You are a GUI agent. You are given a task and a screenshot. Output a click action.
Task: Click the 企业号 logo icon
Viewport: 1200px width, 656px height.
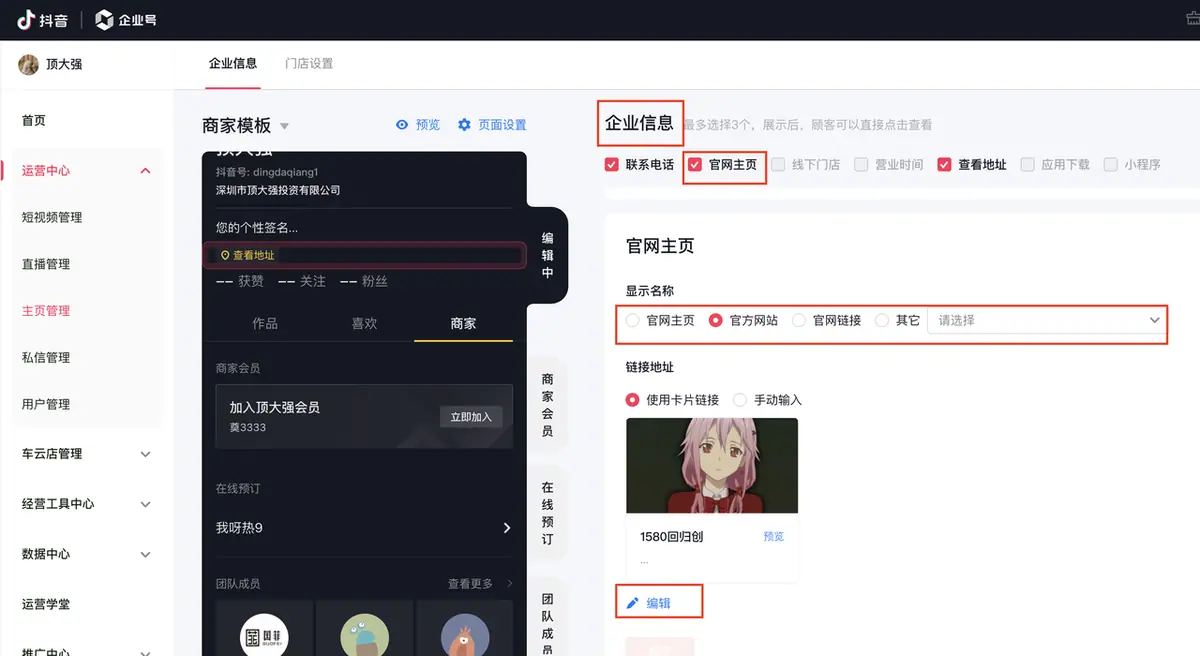[x=104, y=19]
